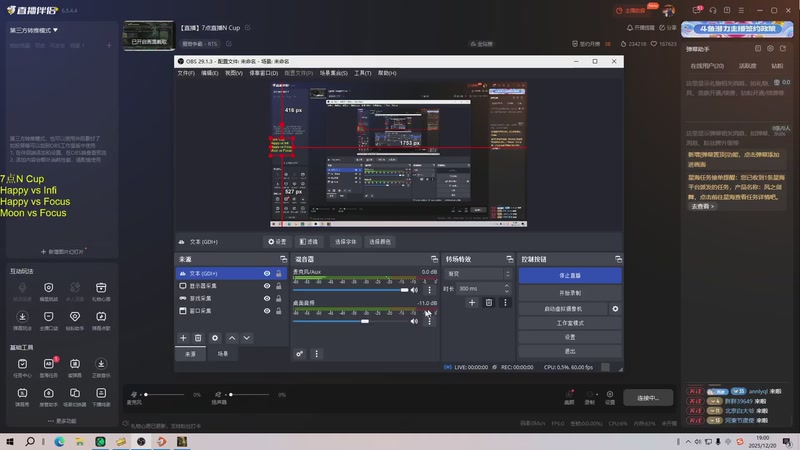This screenshot has width=800, height=450.
Task: Open the 帮助(H) menu in OBS
Action: [387, 73]
